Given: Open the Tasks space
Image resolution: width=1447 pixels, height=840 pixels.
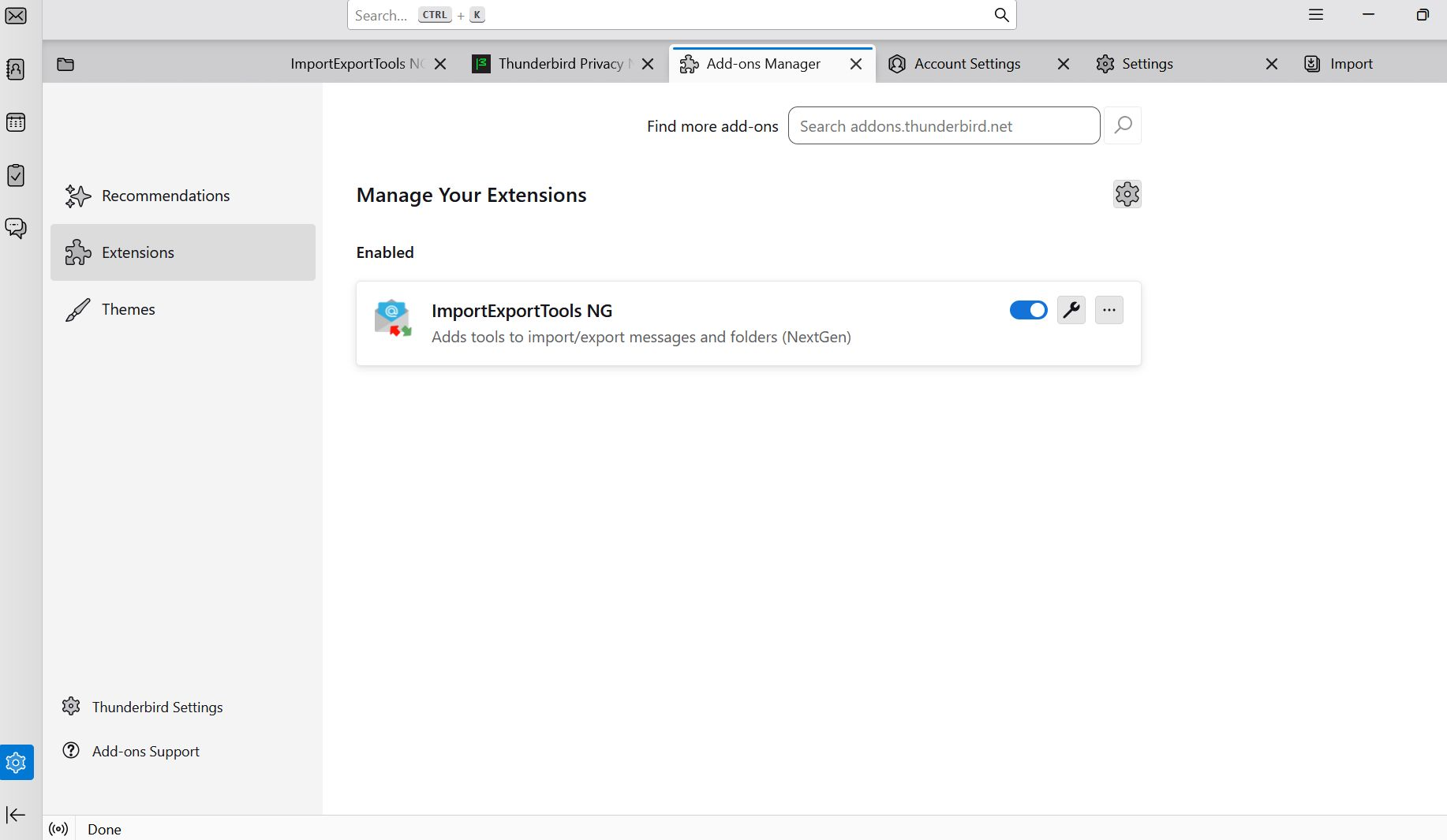Looking at the screenshot, I should (x=16, y=175).
